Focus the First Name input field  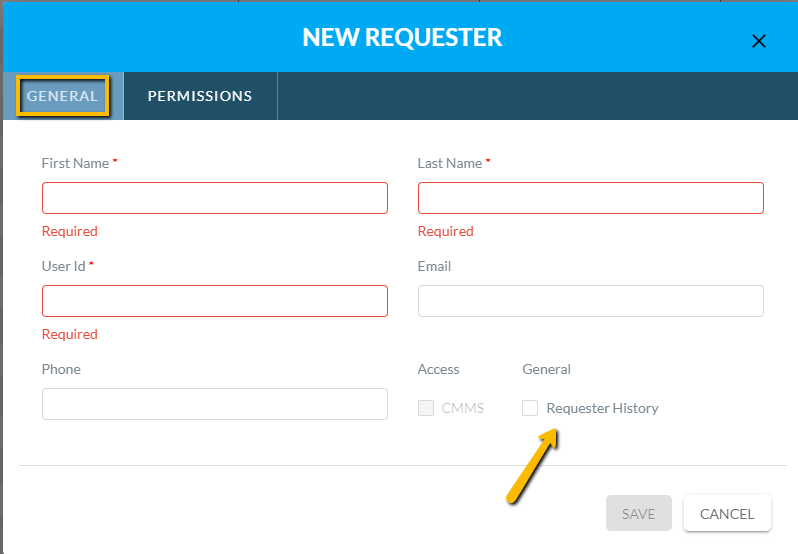pyautogui.click(x=215, y=198)
